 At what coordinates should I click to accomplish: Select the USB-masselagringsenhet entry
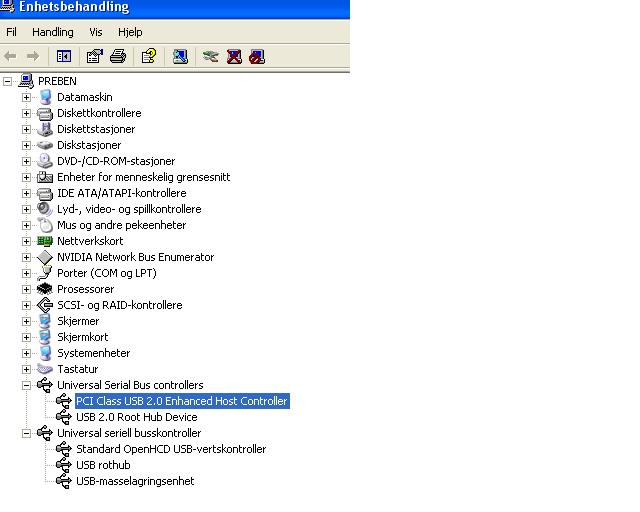click(135, 481)
